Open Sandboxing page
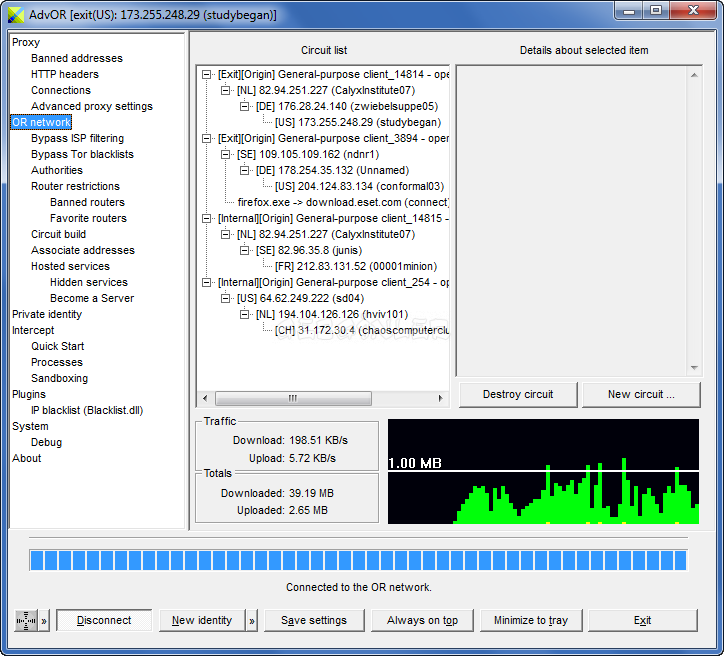The height and width of the screenshot is (656, 724). coord(59,379)
